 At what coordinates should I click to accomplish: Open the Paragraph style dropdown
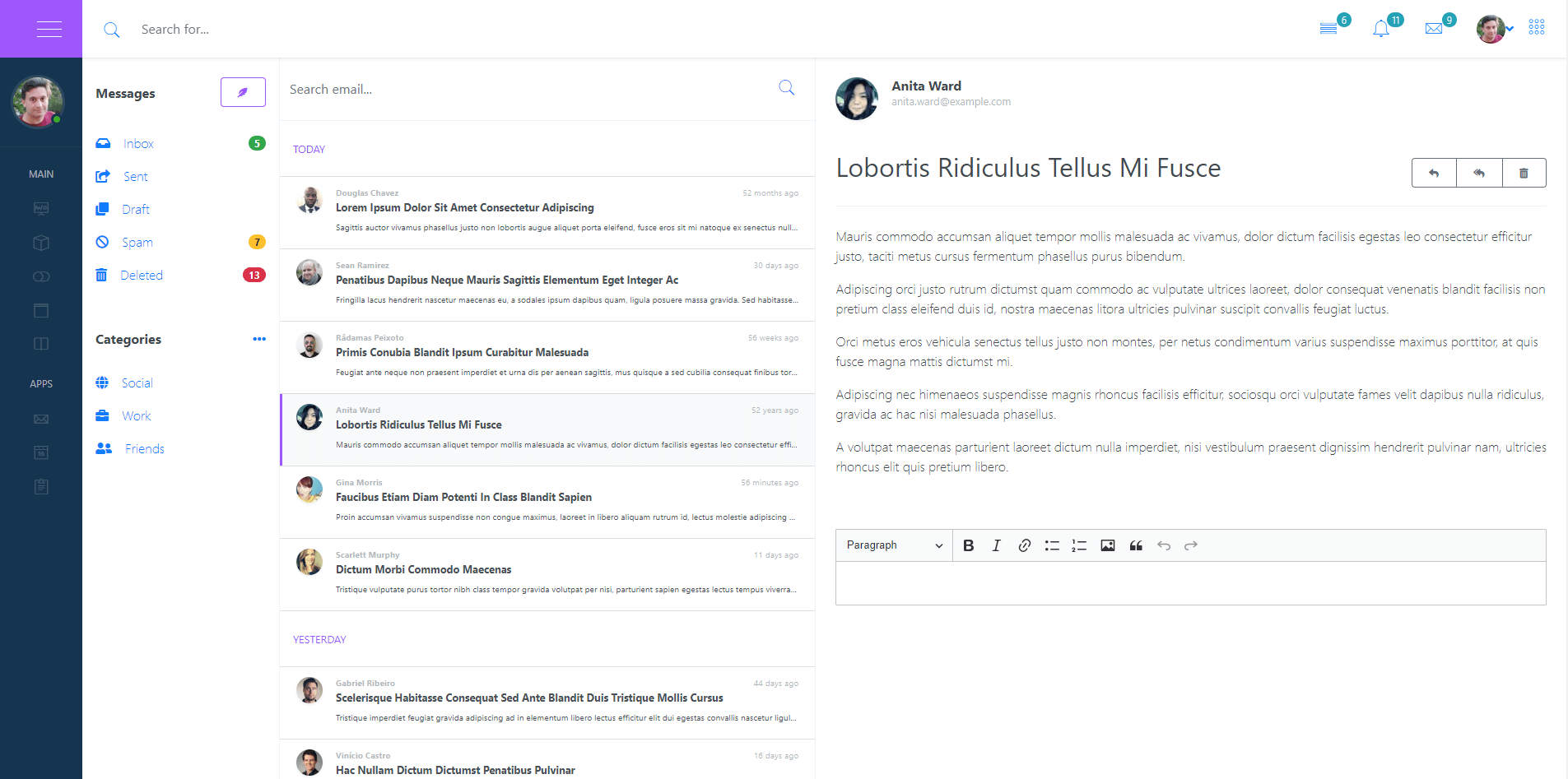pos(894,545)
